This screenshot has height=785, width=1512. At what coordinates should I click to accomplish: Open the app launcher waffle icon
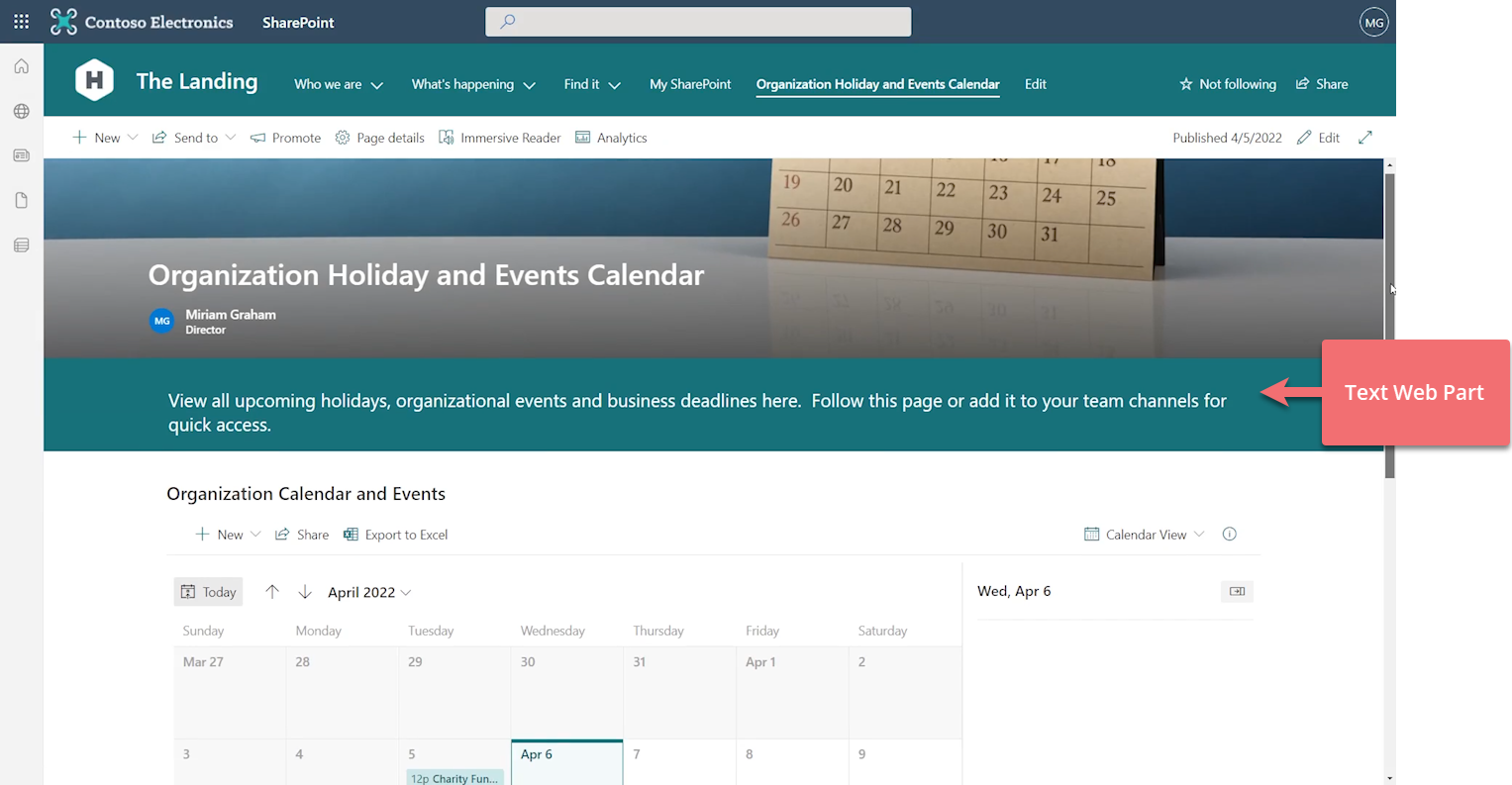click(x=21, y=21)
